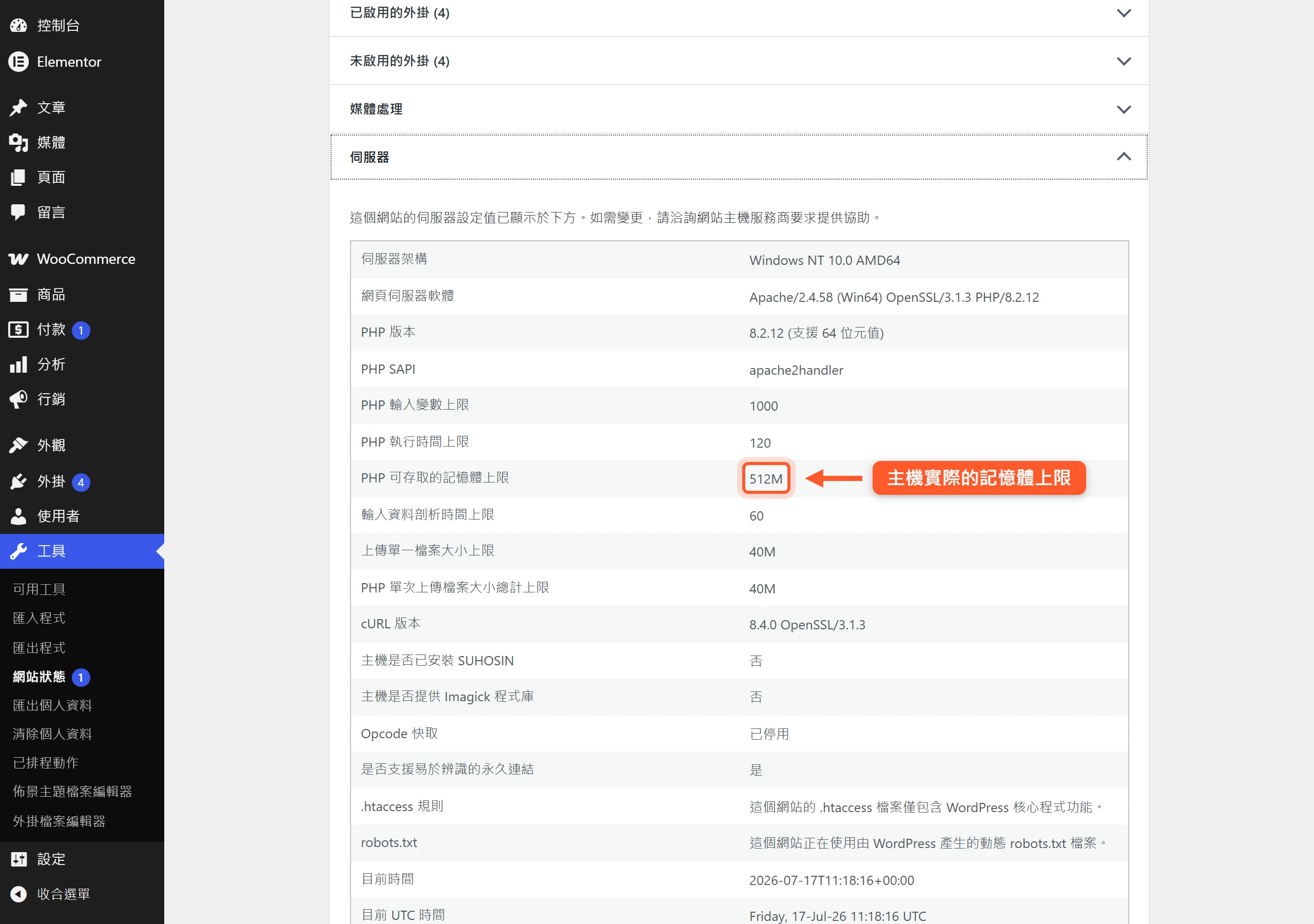Image resolution: width=1314 pixels, height=924 pixels.
Task: Click the 使用者 person icon
Action: (x=18, y=516)
